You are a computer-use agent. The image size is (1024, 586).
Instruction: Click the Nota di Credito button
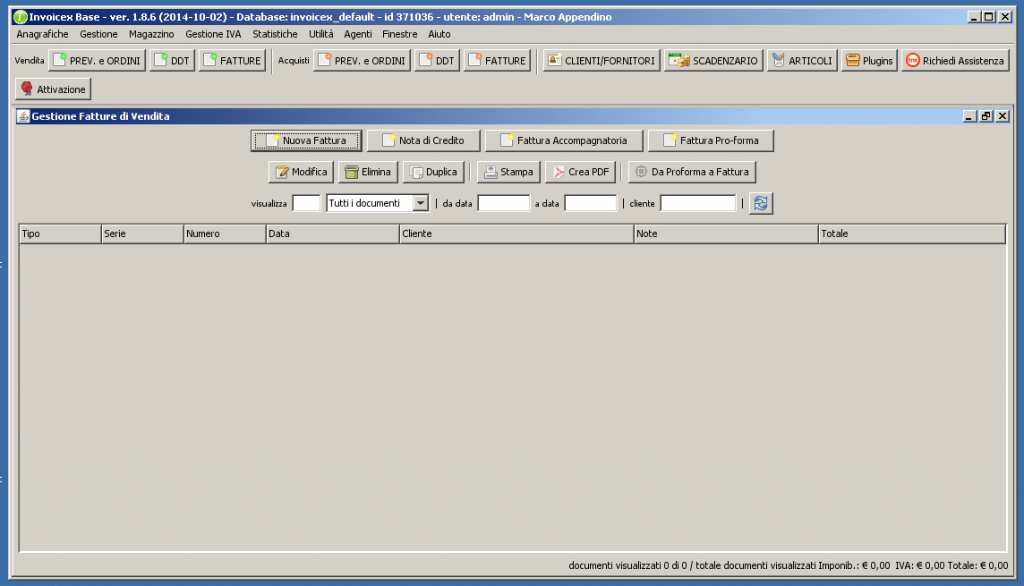pyautogui.click(x=425, y=140)
